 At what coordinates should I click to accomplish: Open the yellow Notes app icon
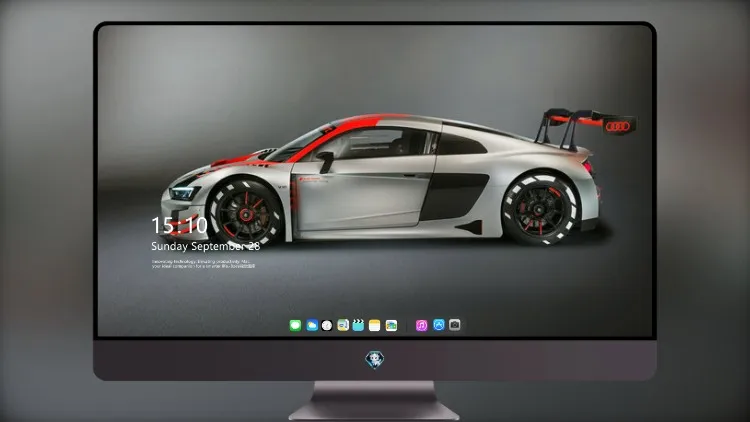pos(375,325)
